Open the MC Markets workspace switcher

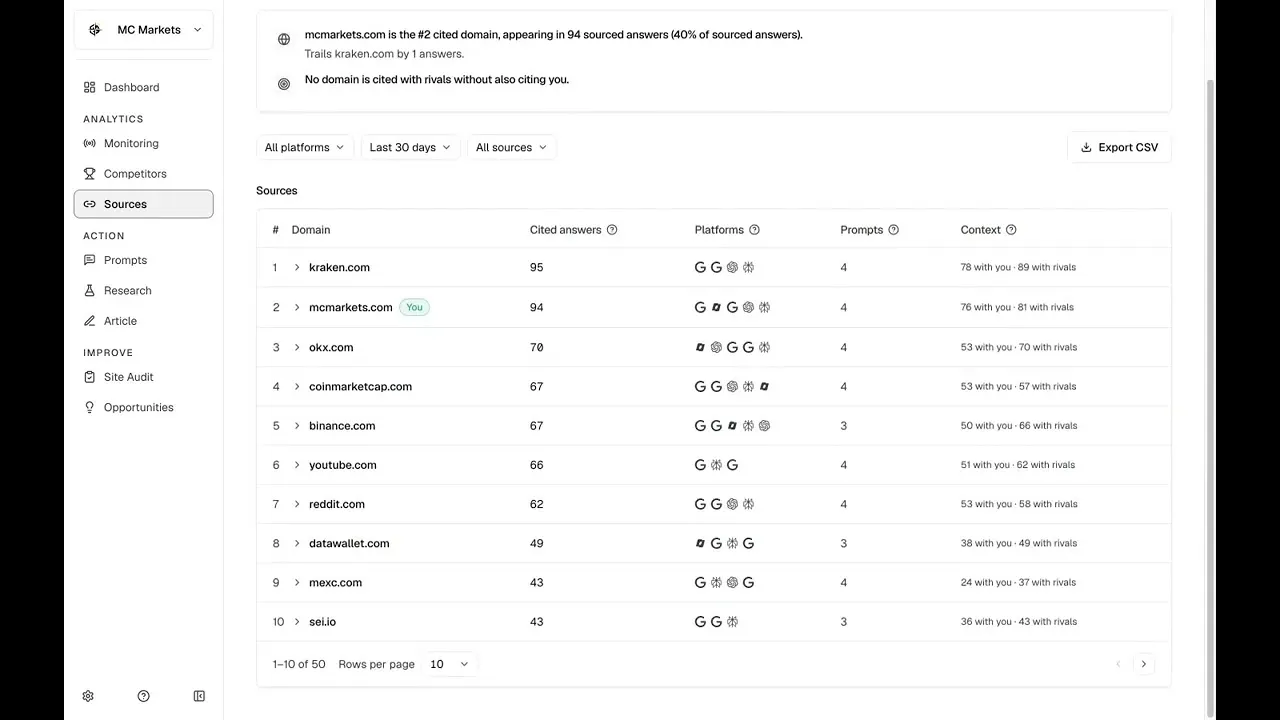click(144, 30)
